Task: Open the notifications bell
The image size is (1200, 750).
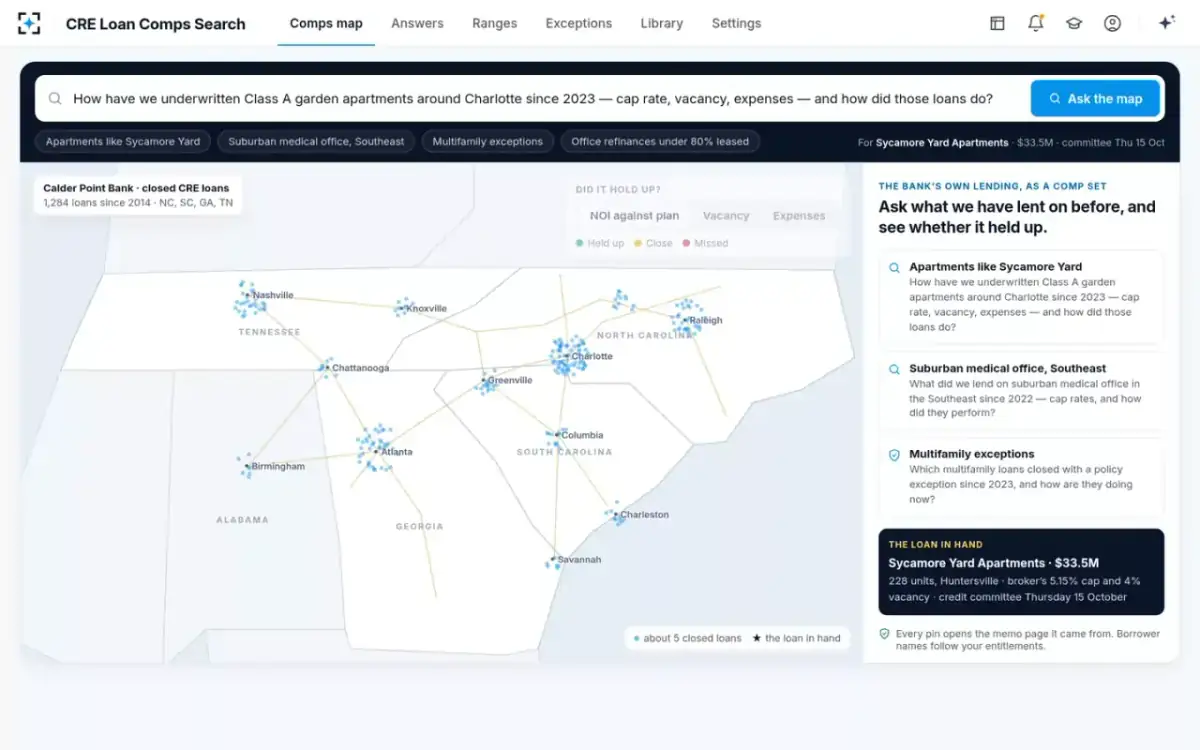Action: [x=1036, y=23]
